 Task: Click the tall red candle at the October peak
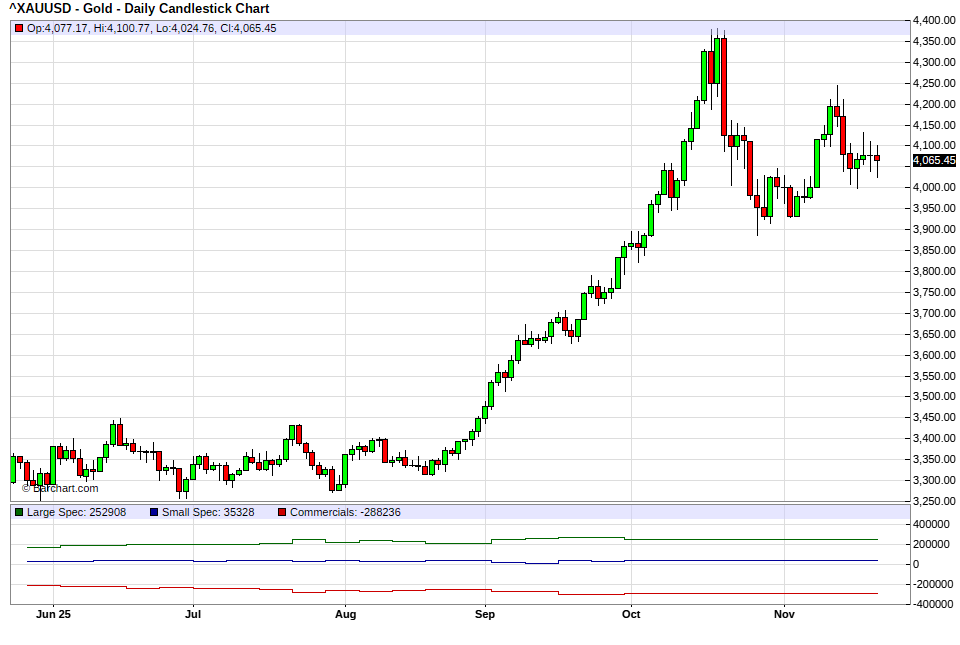[724, 87]
